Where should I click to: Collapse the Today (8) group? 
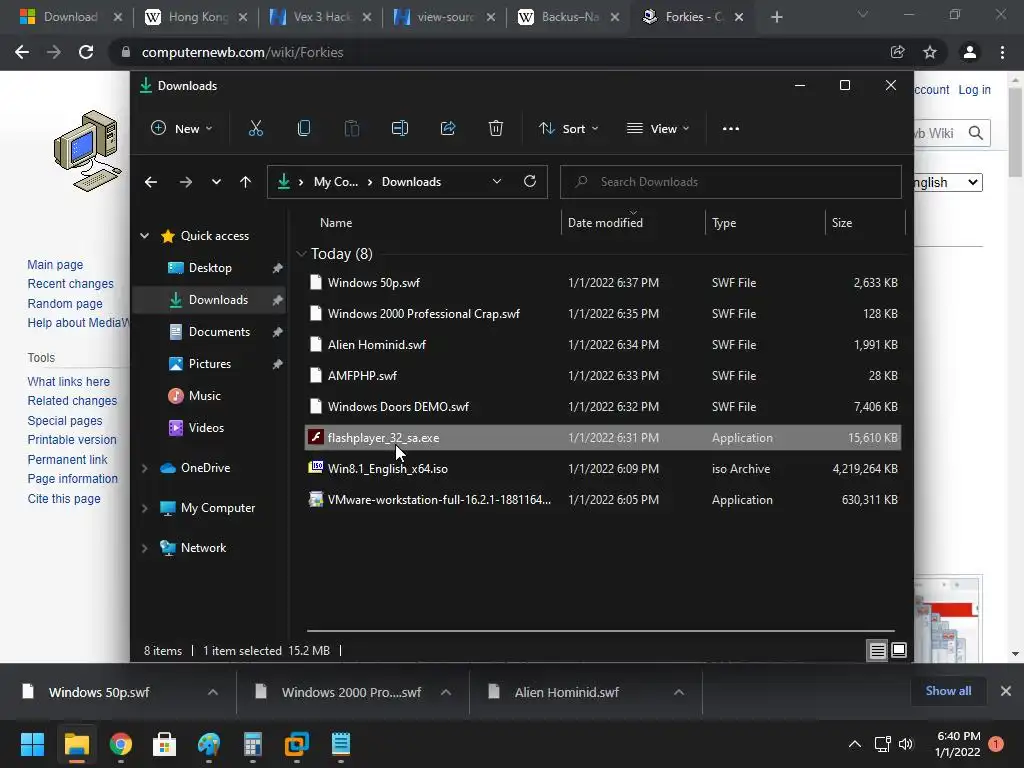pos(301,254)
